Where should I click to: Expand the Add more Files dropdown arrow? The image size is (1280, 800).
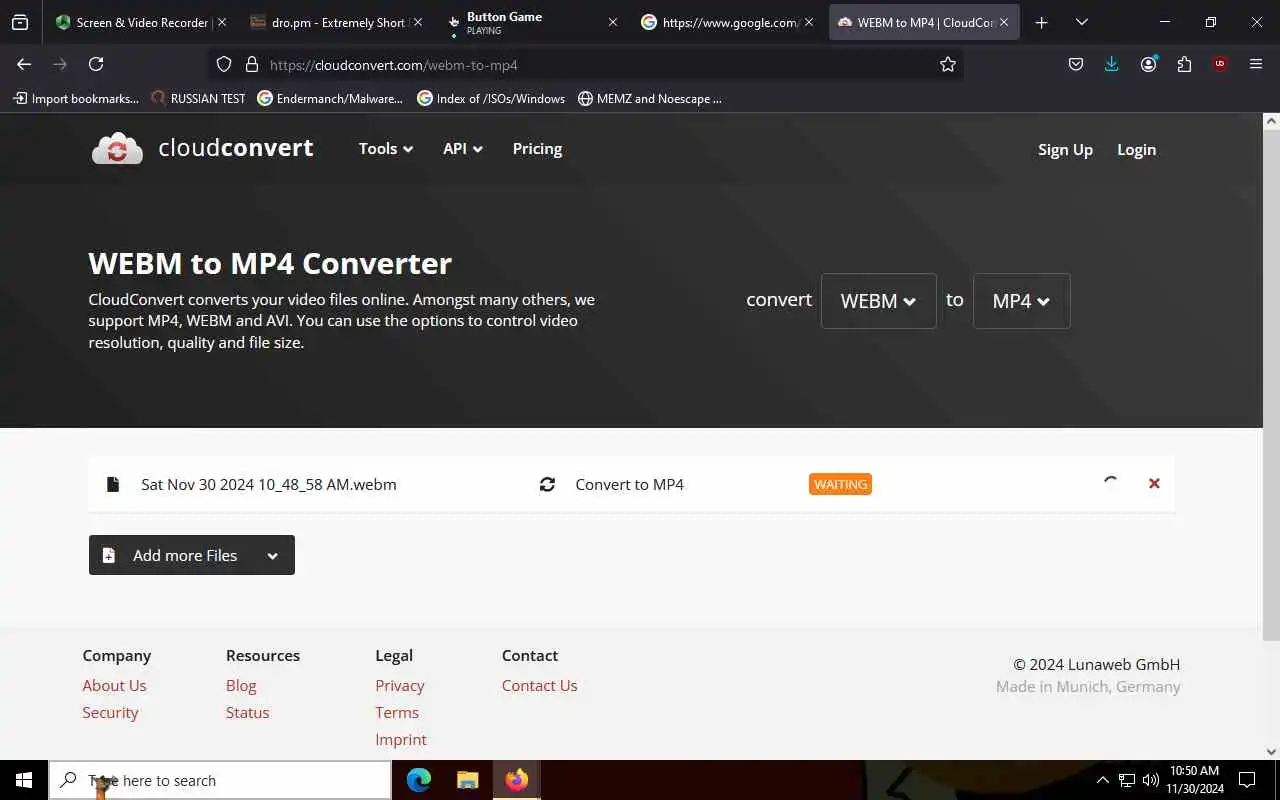[x=272, y=556]
